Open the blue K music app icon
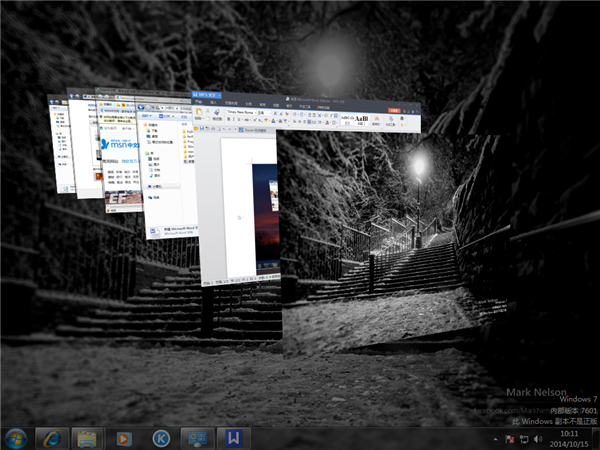Viewport: 600px width, 450px height. coord(160,437)
